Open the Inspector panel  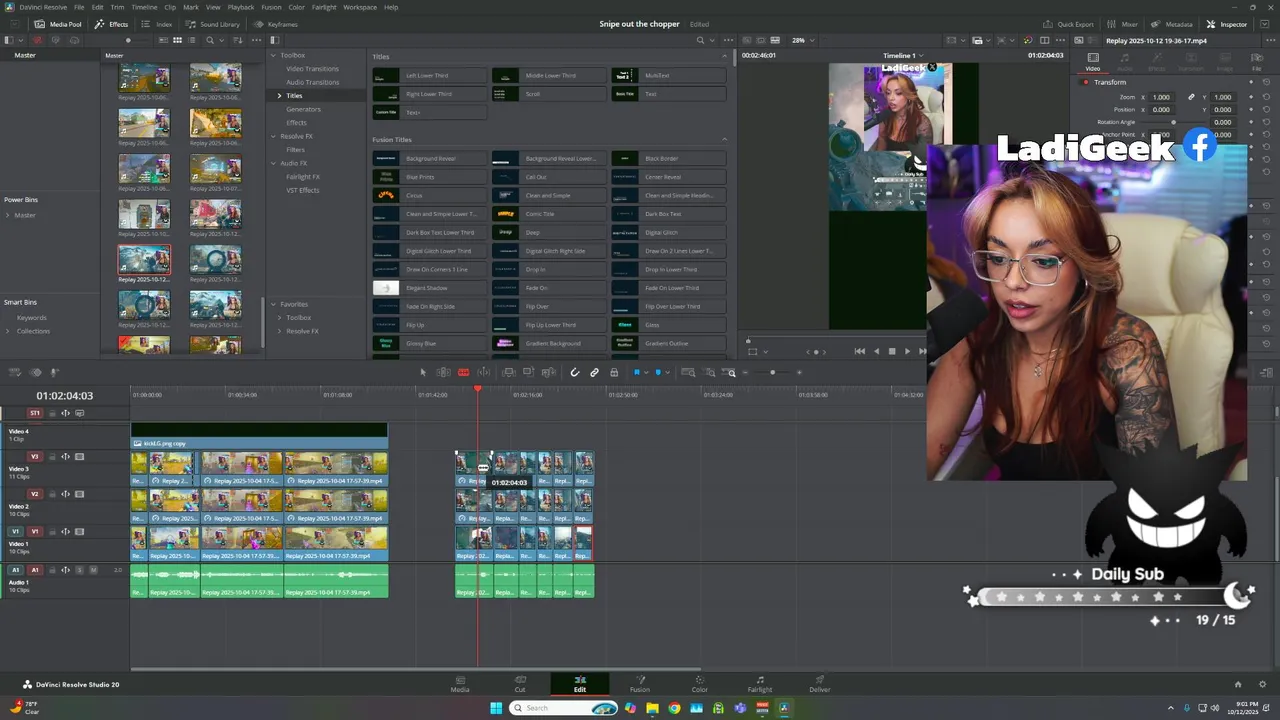click(x=1227, y=24)
